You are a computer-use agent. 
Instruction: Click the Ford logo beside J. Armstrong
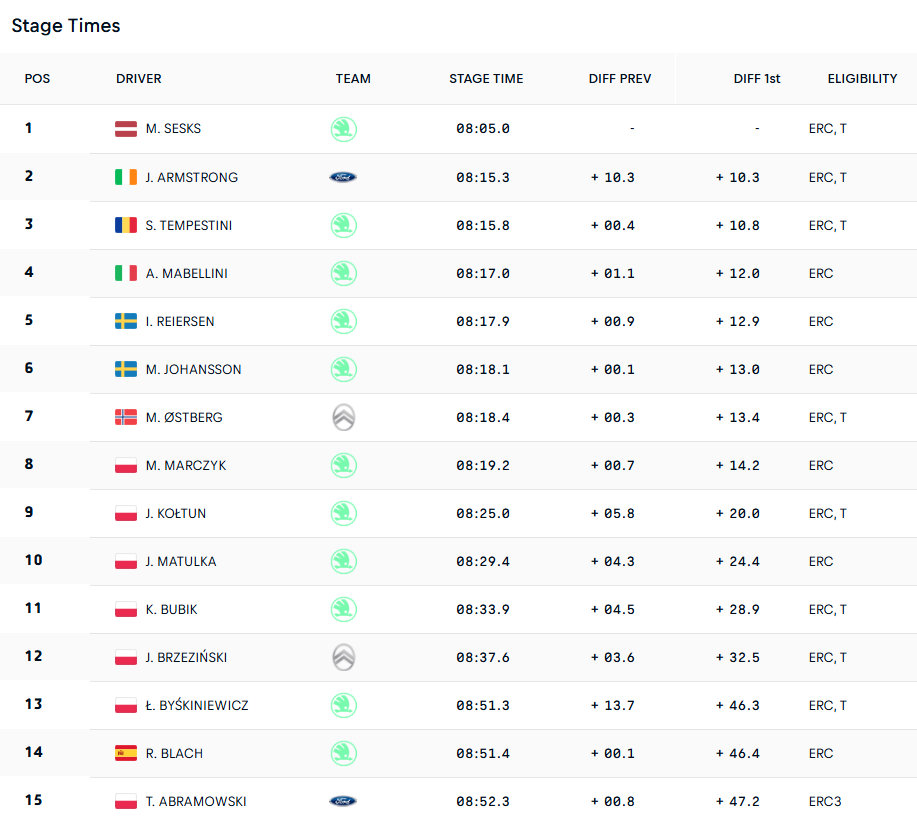click(x=343, y=177)
